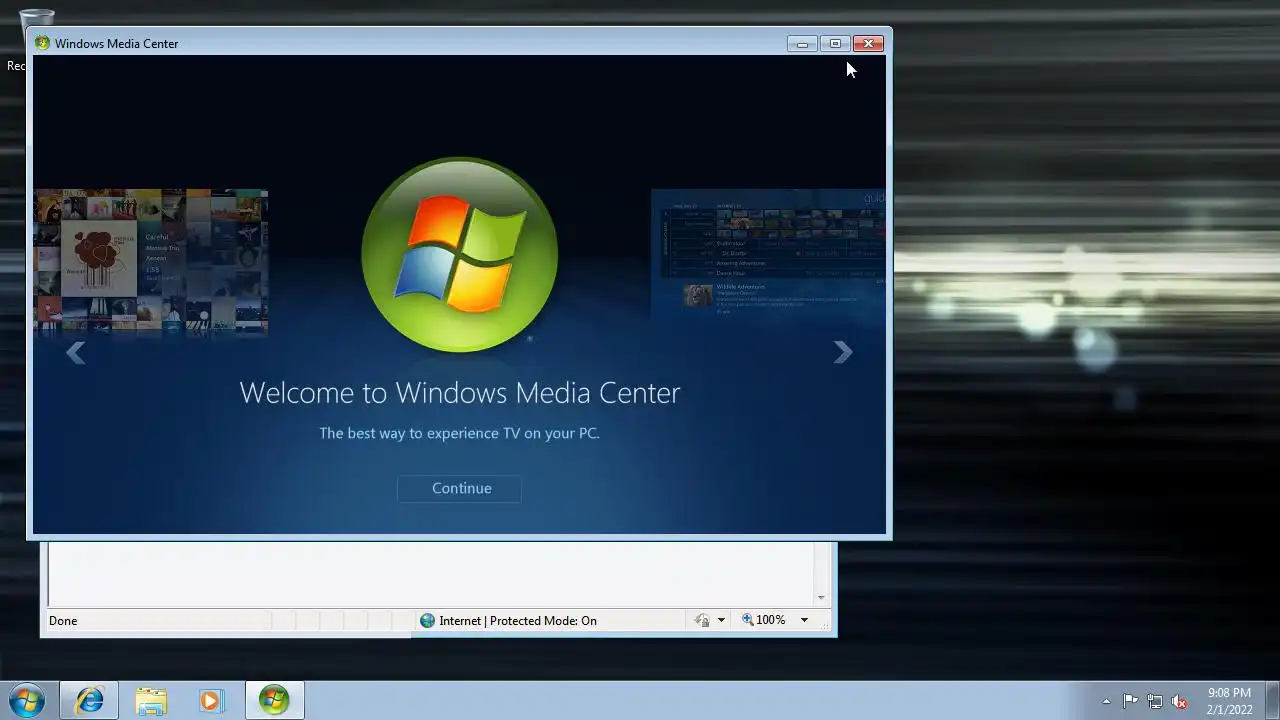1280x720 pixels.
Task: Click the Windows Media Center window title text
Action: 116,43
